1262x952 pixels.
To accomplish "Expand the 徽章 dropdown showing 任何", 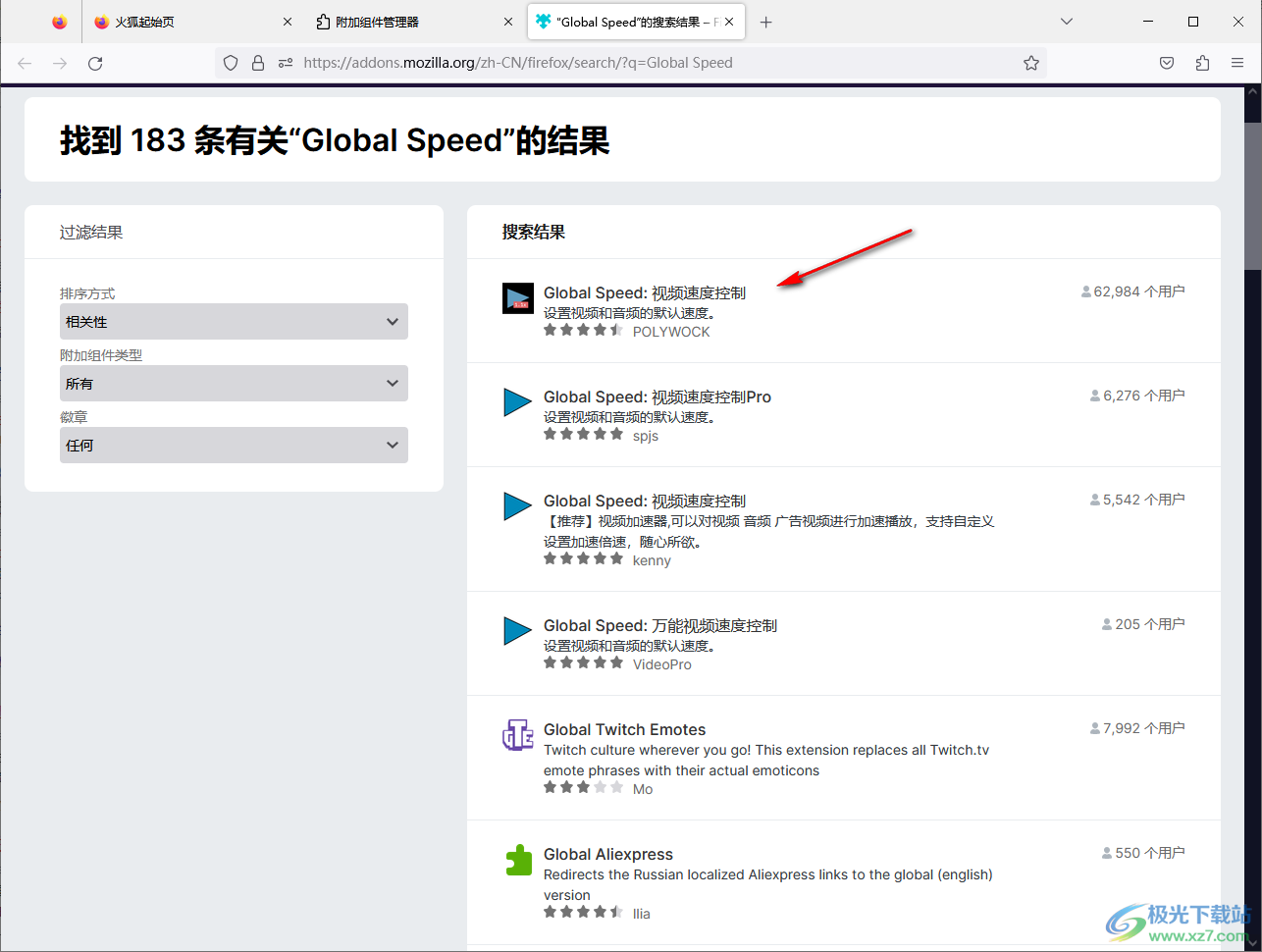I will click(234, 446).
